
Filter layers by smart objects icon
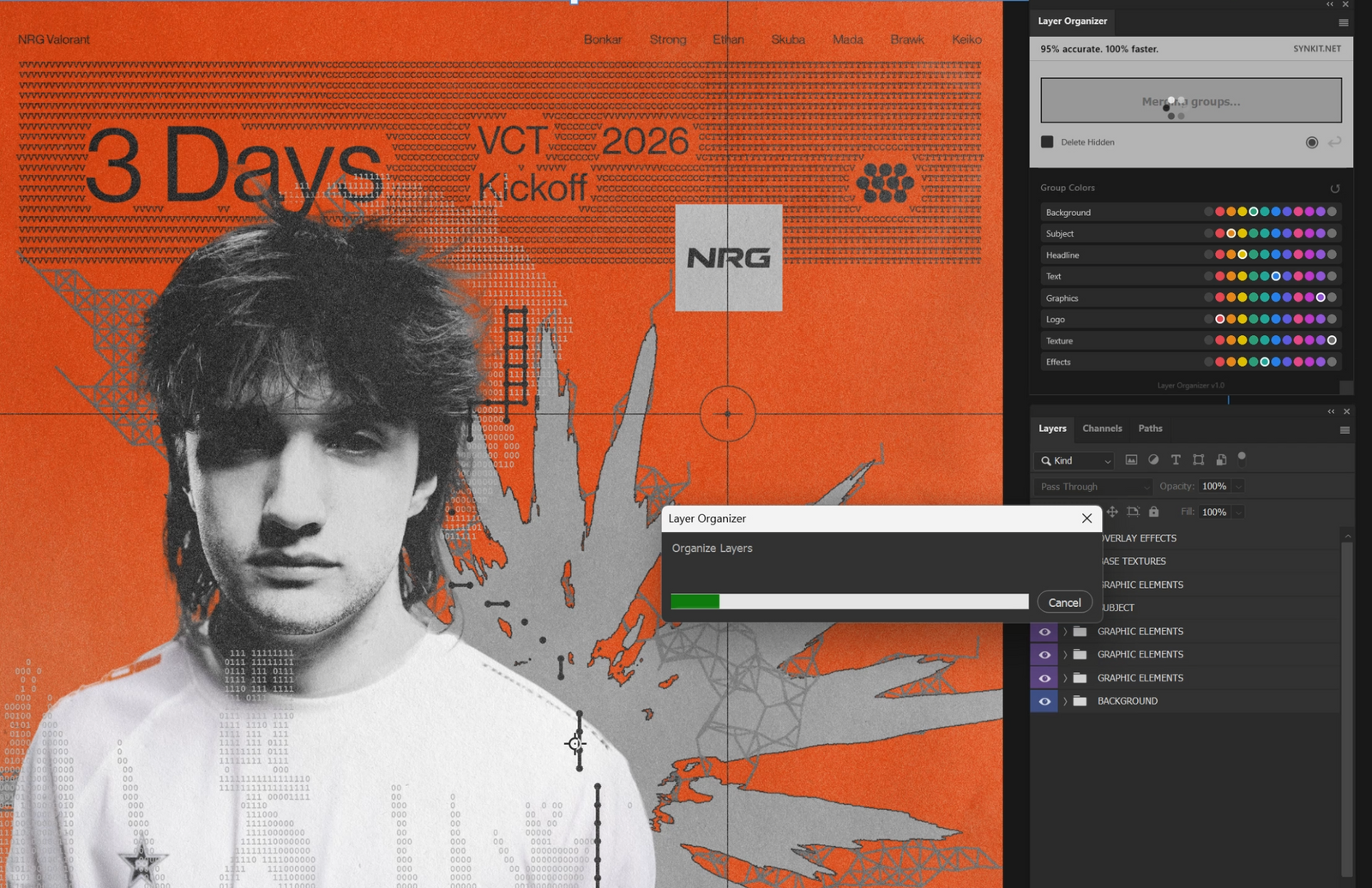pos(1221,460)
